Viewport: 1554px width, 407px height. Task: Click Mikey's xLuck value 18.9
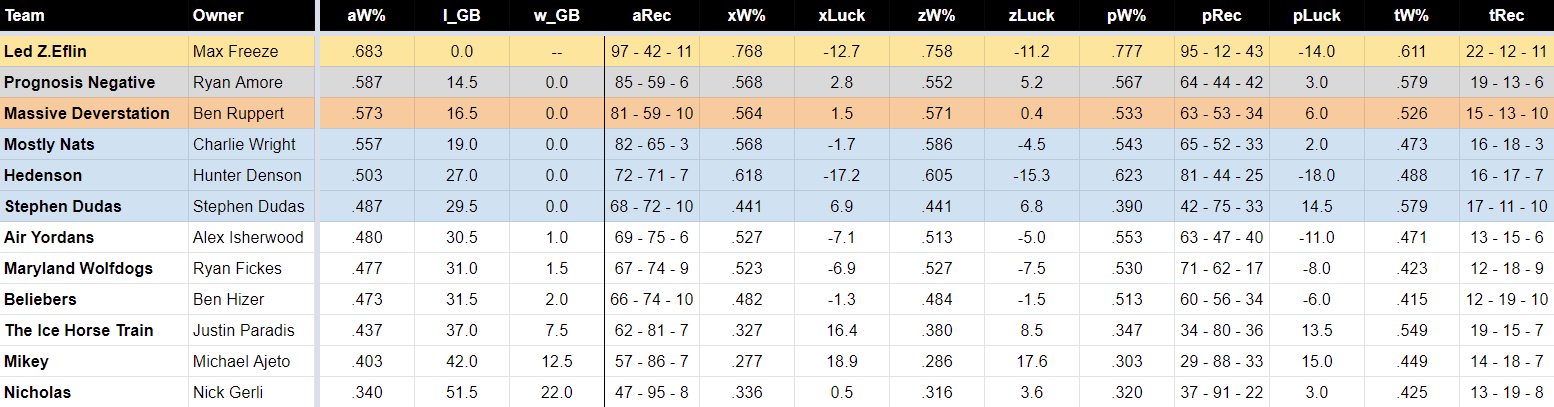point(842,361)
